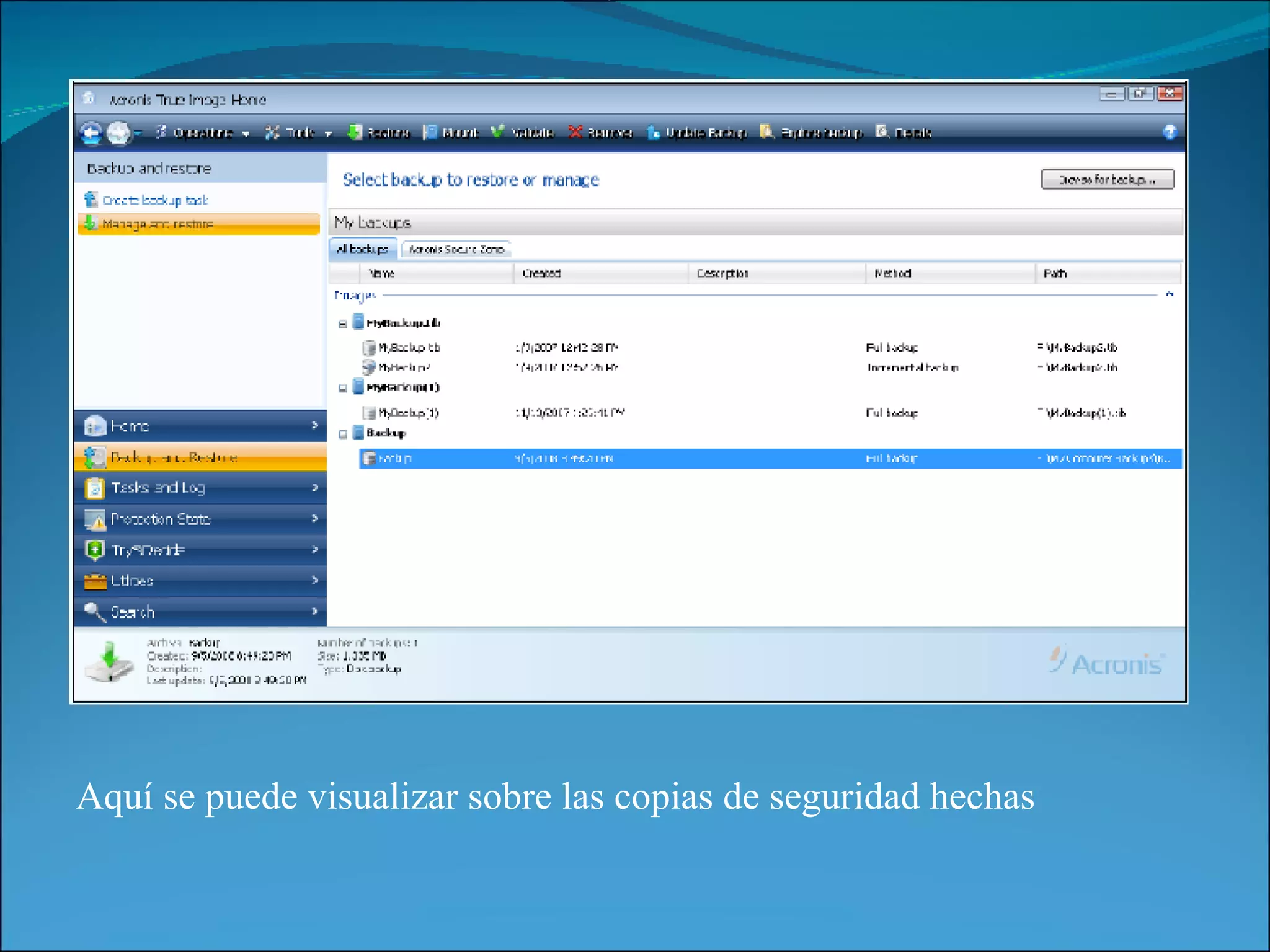This screenshot has height=952, width=1270.
Task: Click the Mount toolbar icon
Action: pyautogui.click(x=430, y=133)
